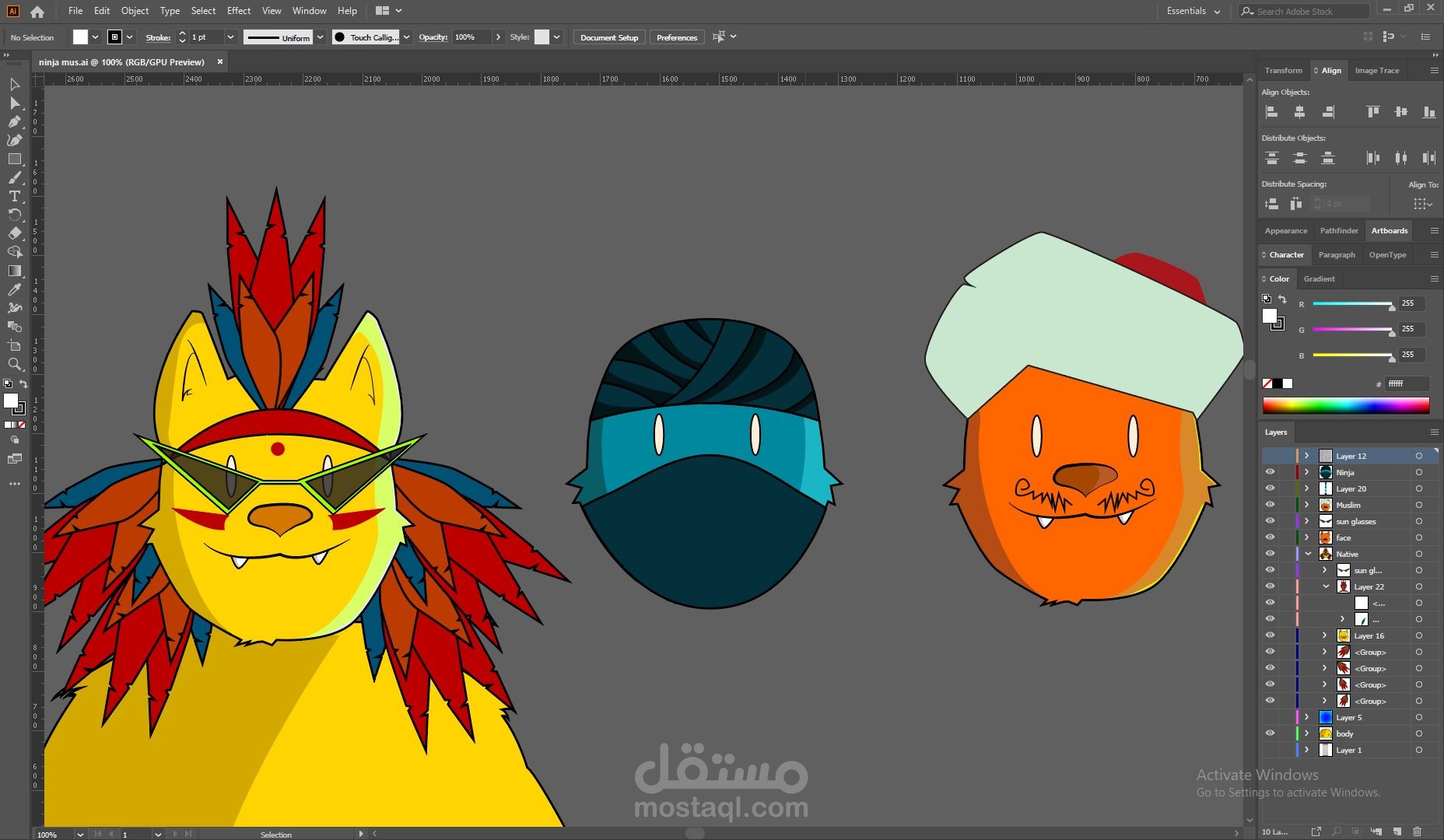This screenshot has width=1444, height=840.
Task: Select the Direct Selection tool
Action: 15,103
